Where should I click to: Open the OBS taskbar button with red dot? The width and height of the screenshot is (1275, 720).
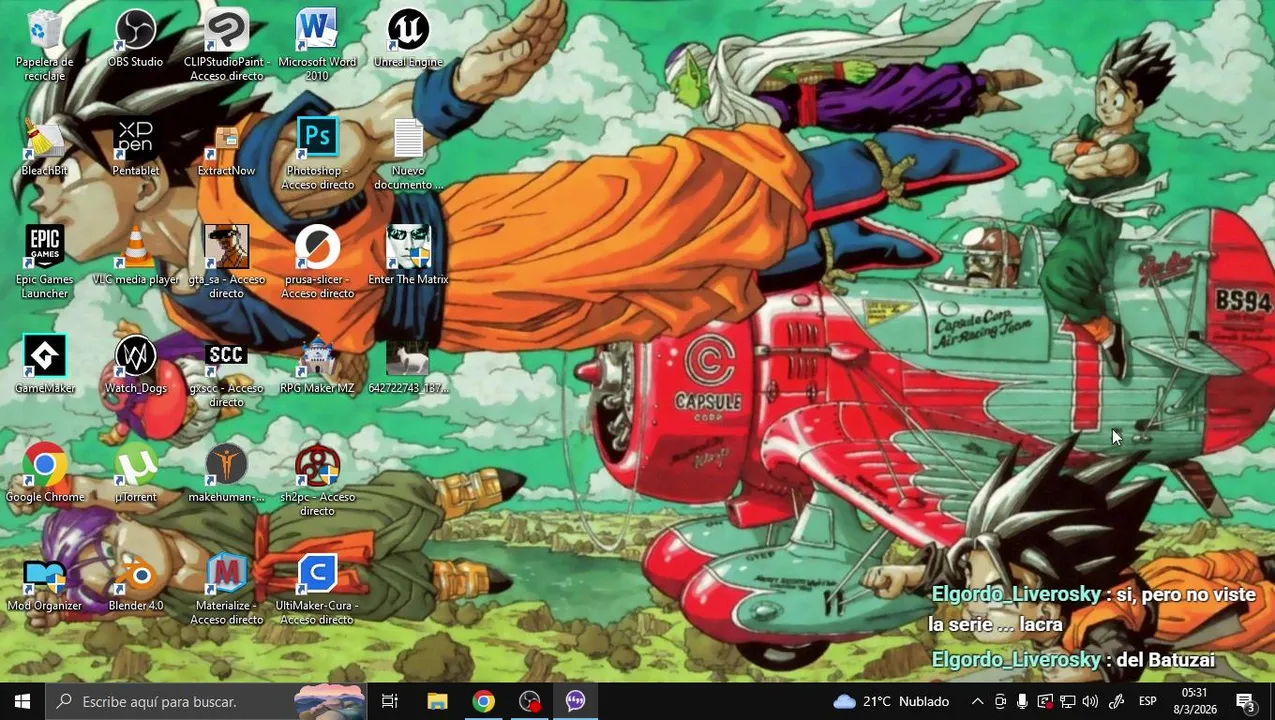click(x=529, y=701)
